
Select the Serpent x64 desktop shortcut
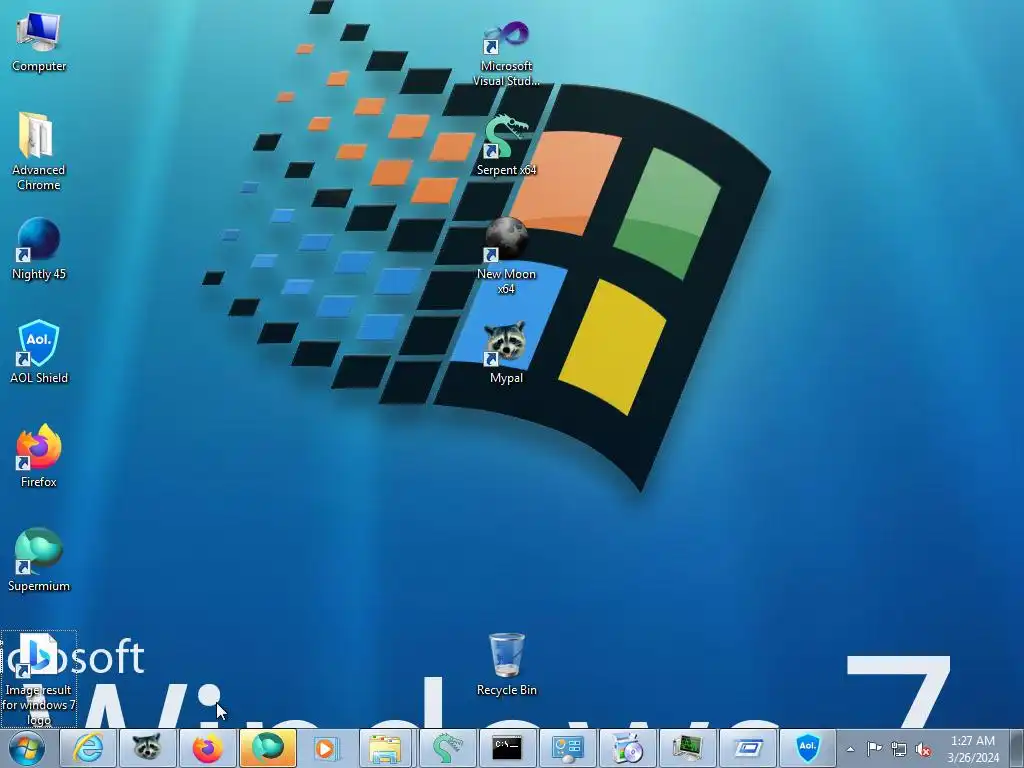506,145
